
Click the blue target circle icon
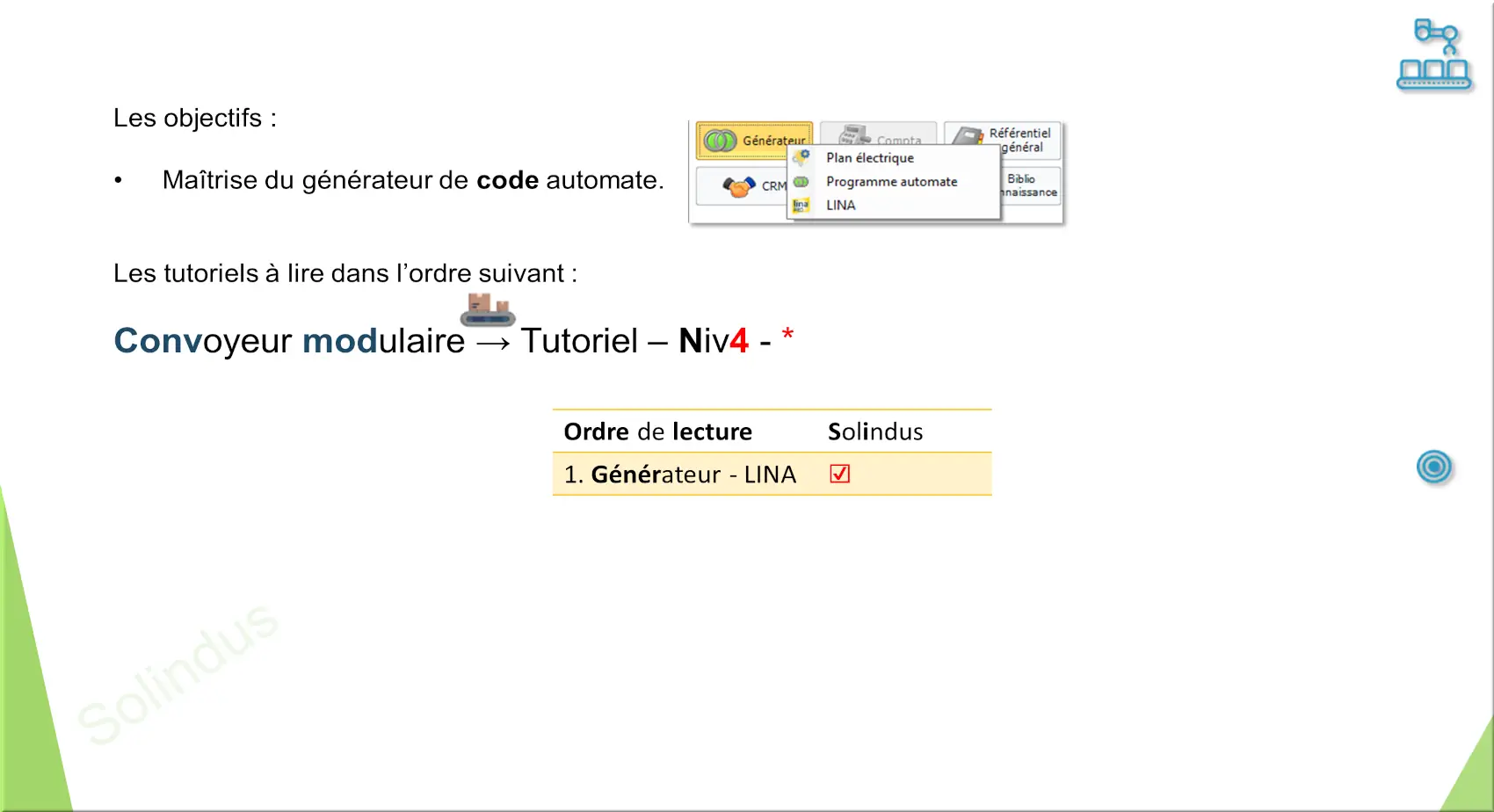point(1434,467)
